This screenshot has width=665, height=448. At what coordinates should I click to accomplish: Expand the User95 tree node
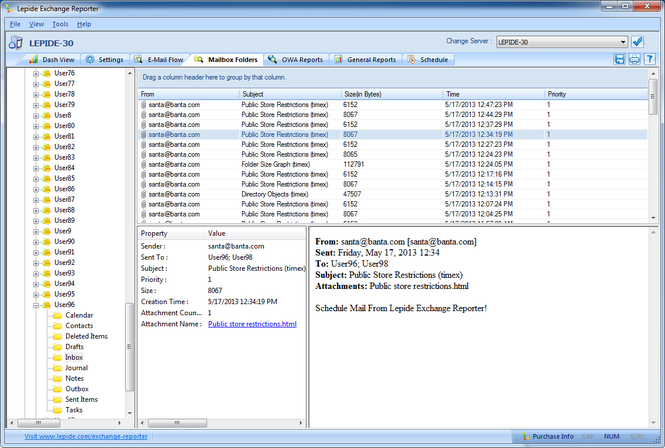coord(36,294)
